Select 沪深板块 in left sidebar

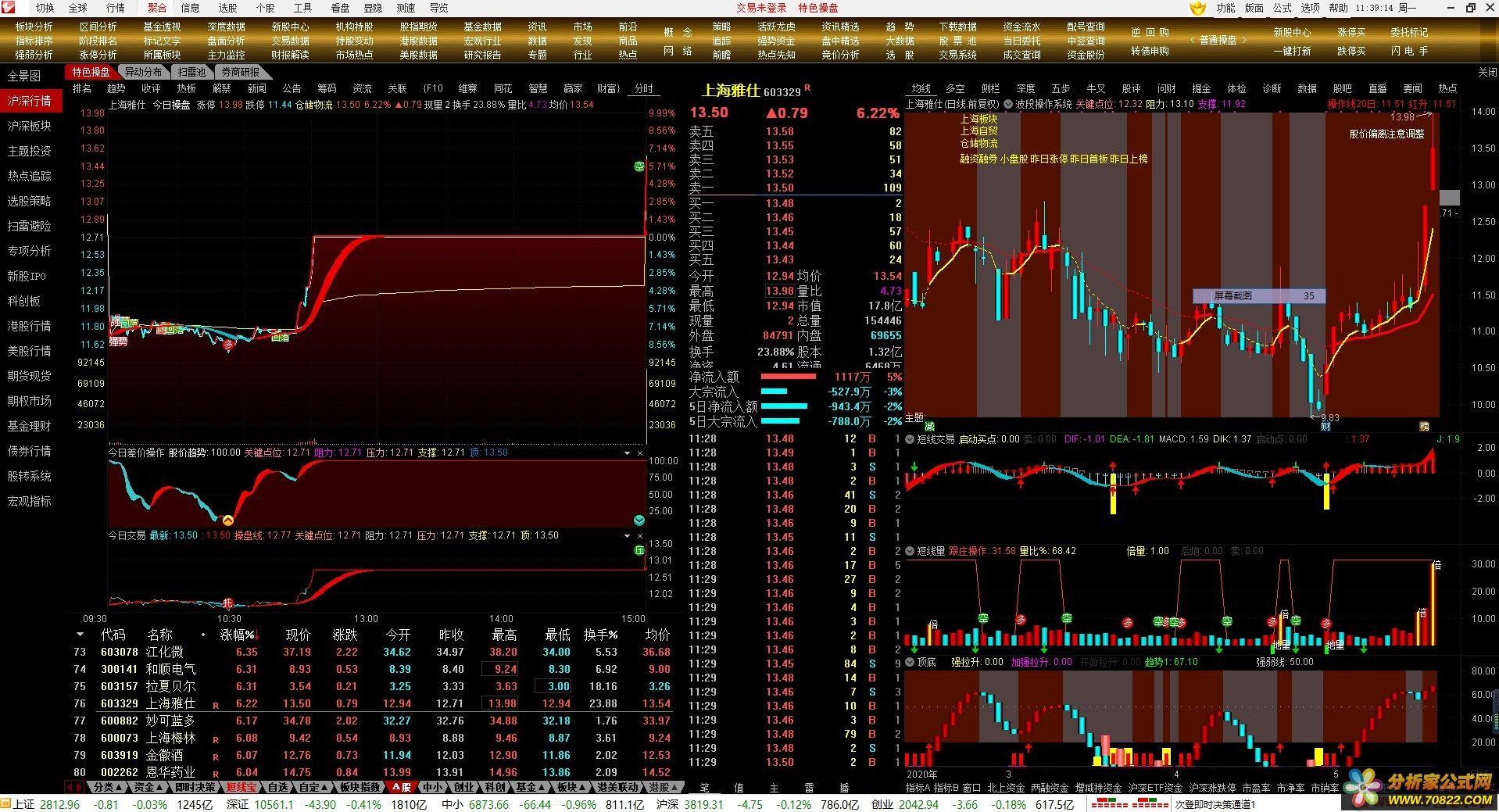[29, 126]
